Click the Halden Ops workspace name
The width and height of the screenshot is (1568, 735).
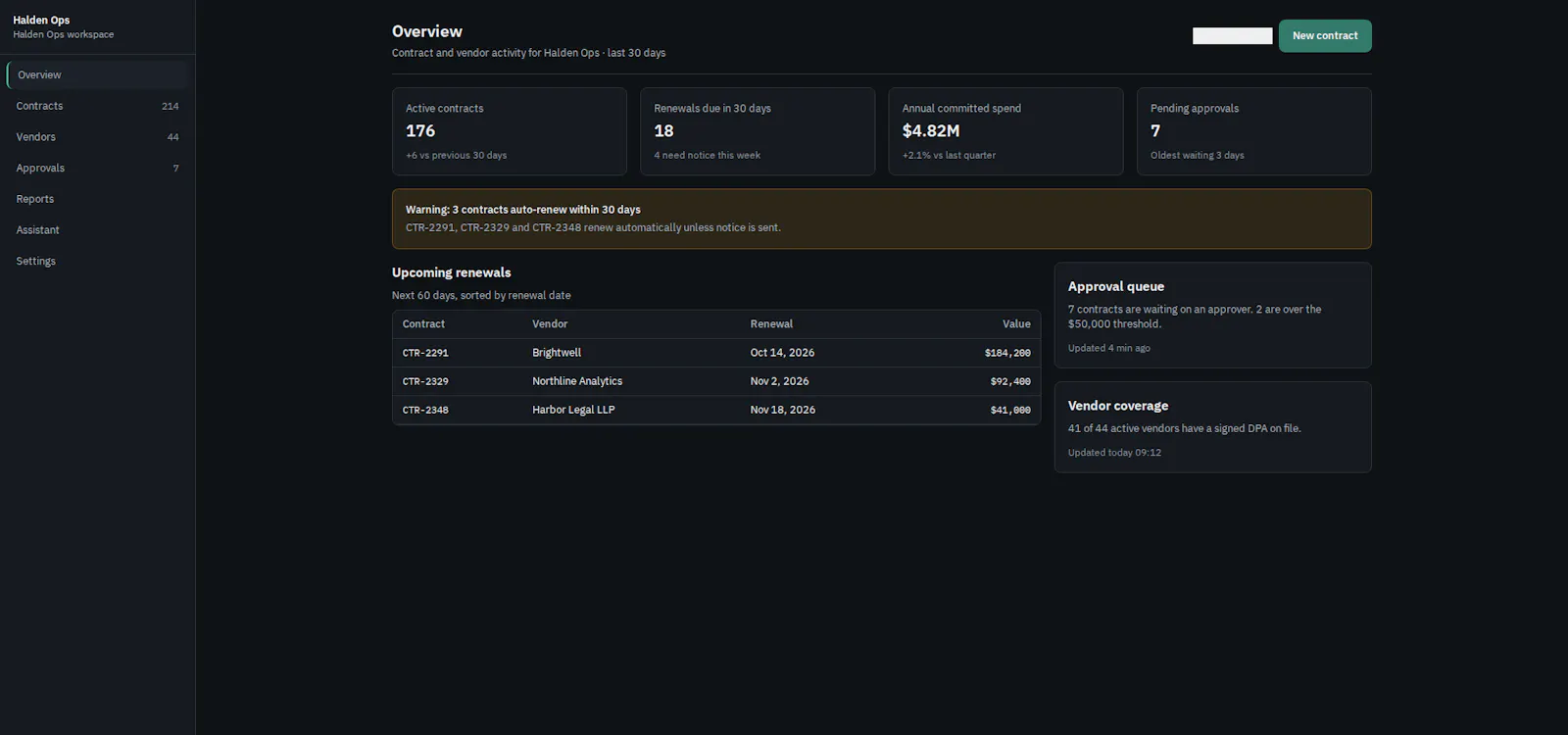pos(41,20)
